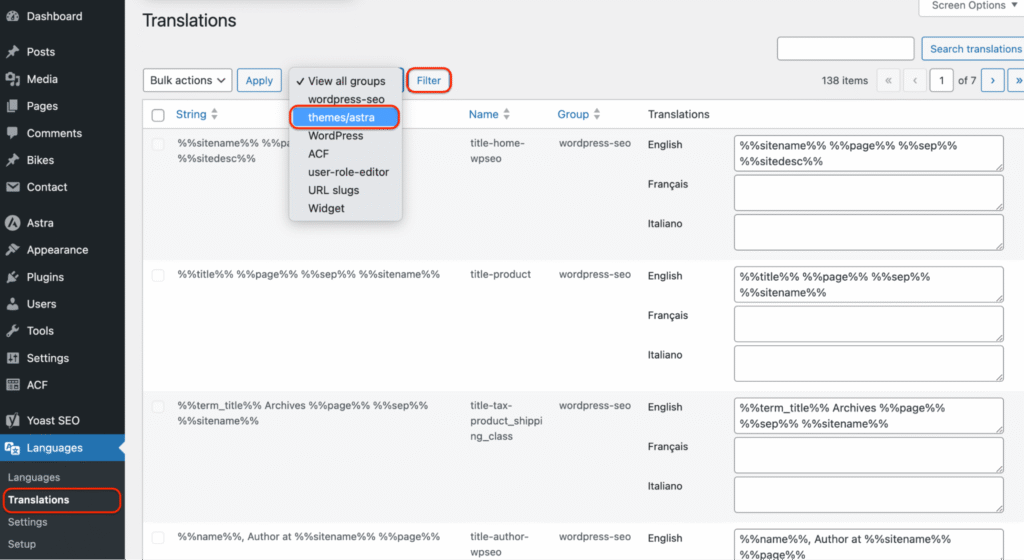Click the Tools wrench icon
The image size is (1024, 560).
click(x=12, y=331)
